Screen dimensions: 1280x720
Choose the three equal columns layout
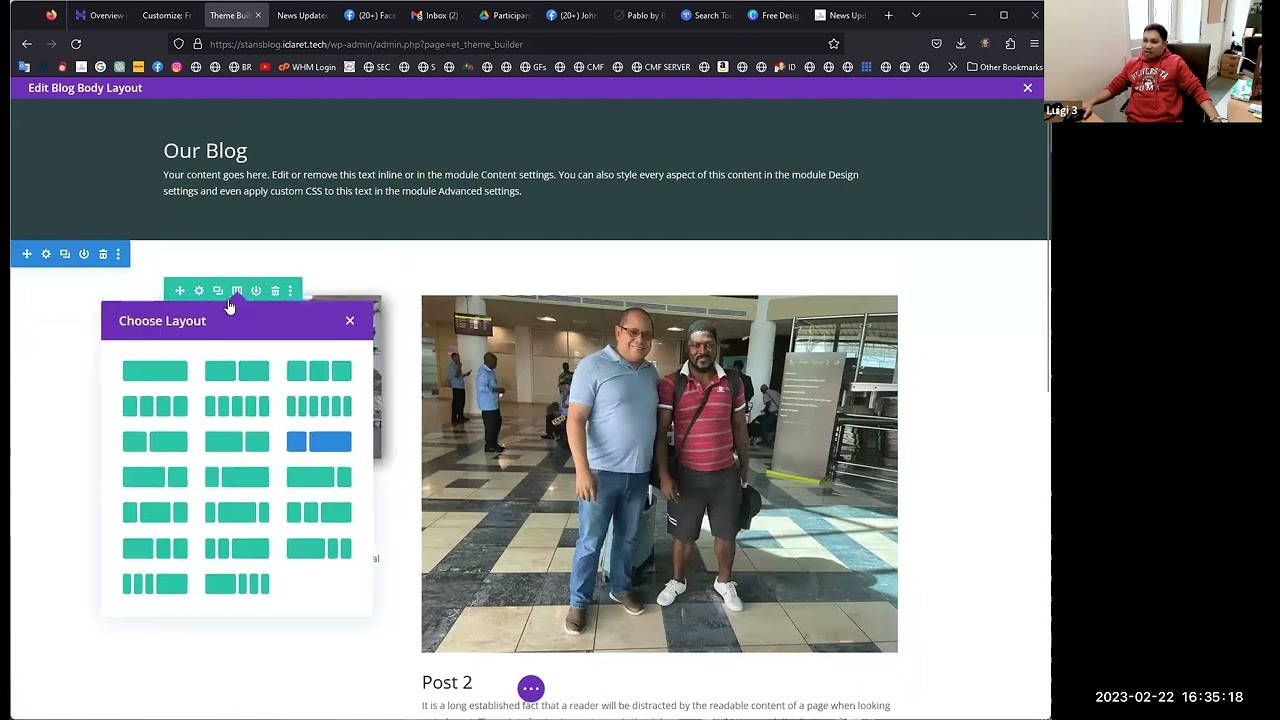click(x=319, y=371)
